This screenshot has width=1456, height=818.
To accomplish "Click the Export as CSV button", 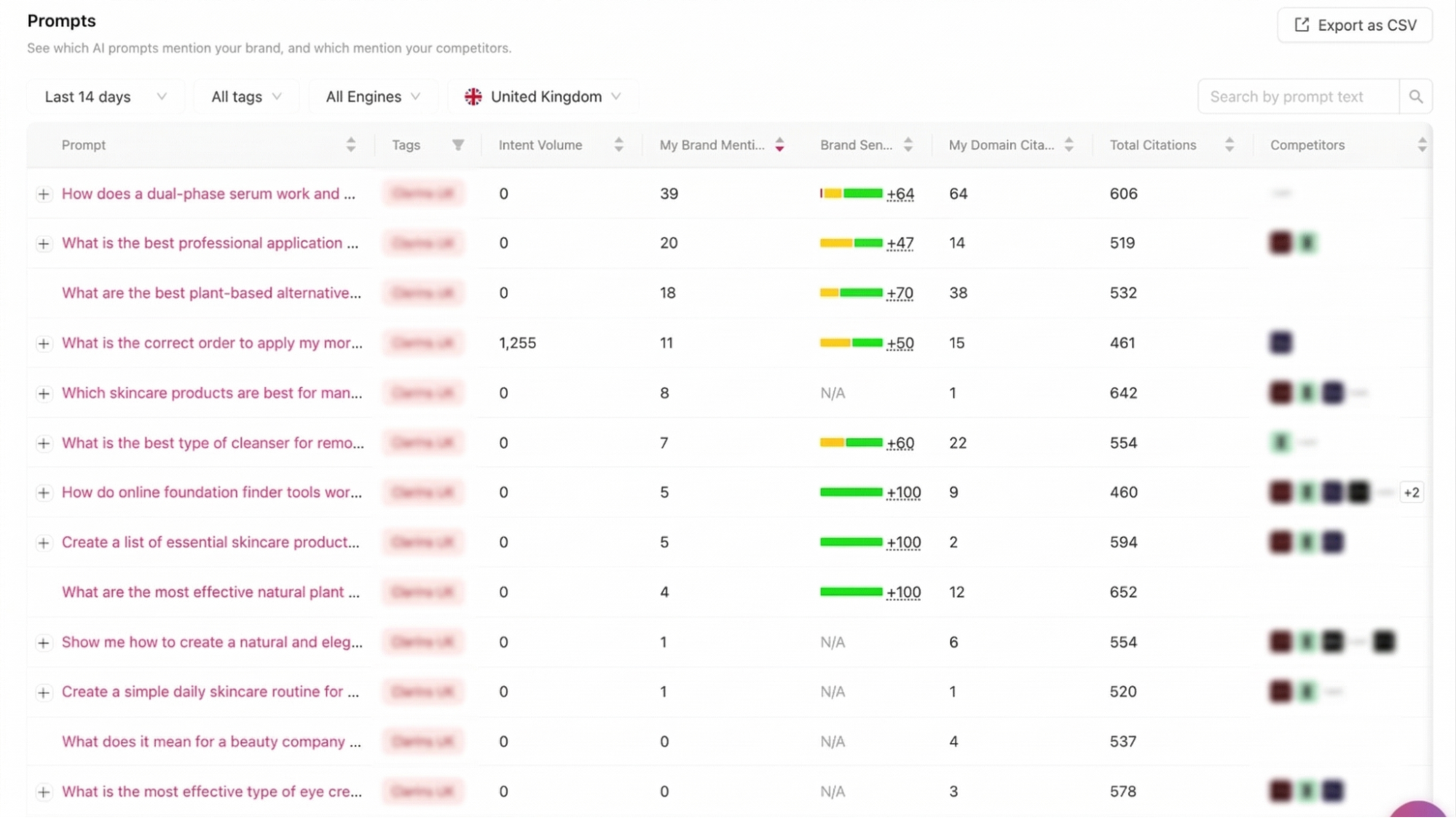I will 1355,25.
